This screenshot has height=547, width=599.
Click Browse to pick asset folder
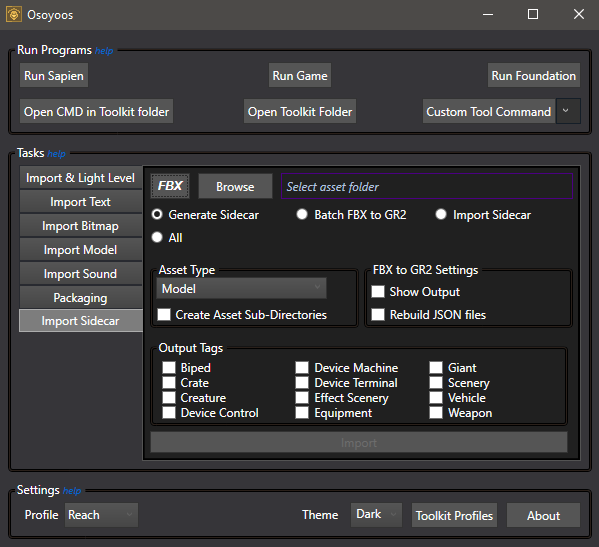[x=235, y=186]
